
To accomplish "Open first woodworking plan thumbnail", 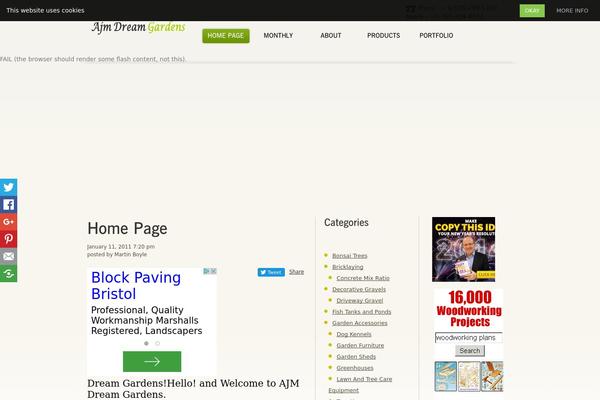I will tap(446, 376).
